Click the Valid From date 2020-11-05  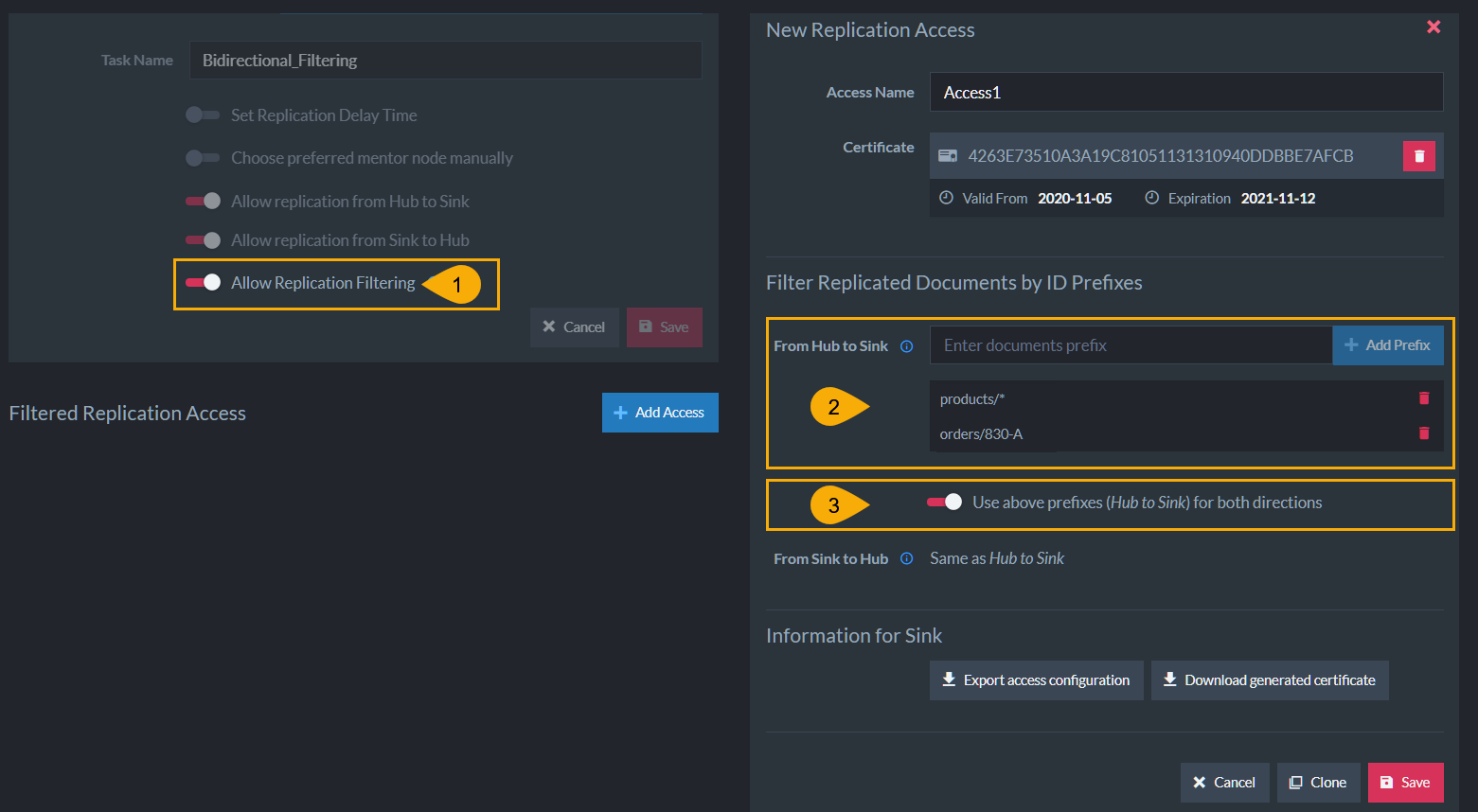(1075, 199)
